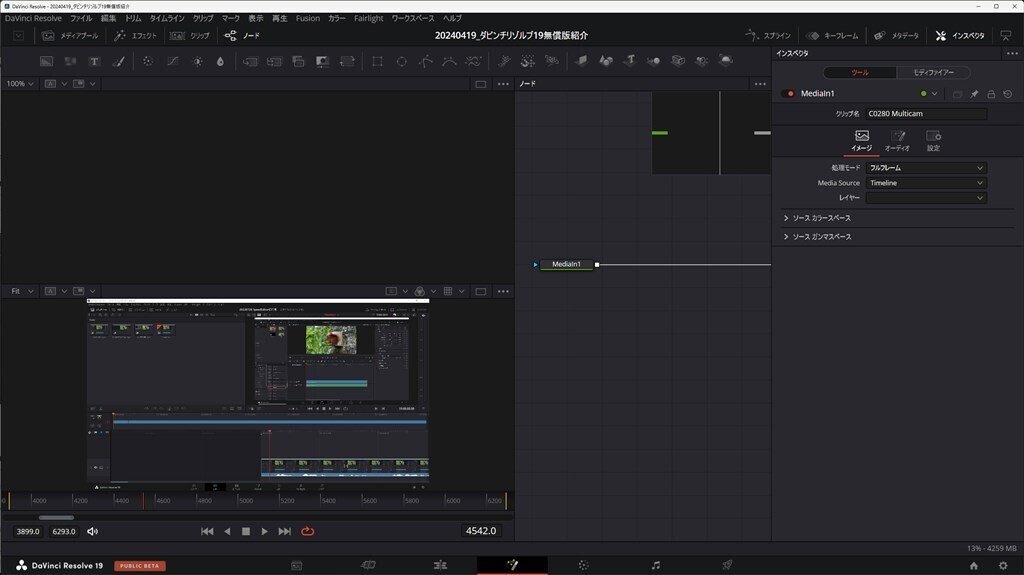This screenshot has height=575, width=1024.
Task: Select the FastNoise tool icon
Action: pos(70,61)
